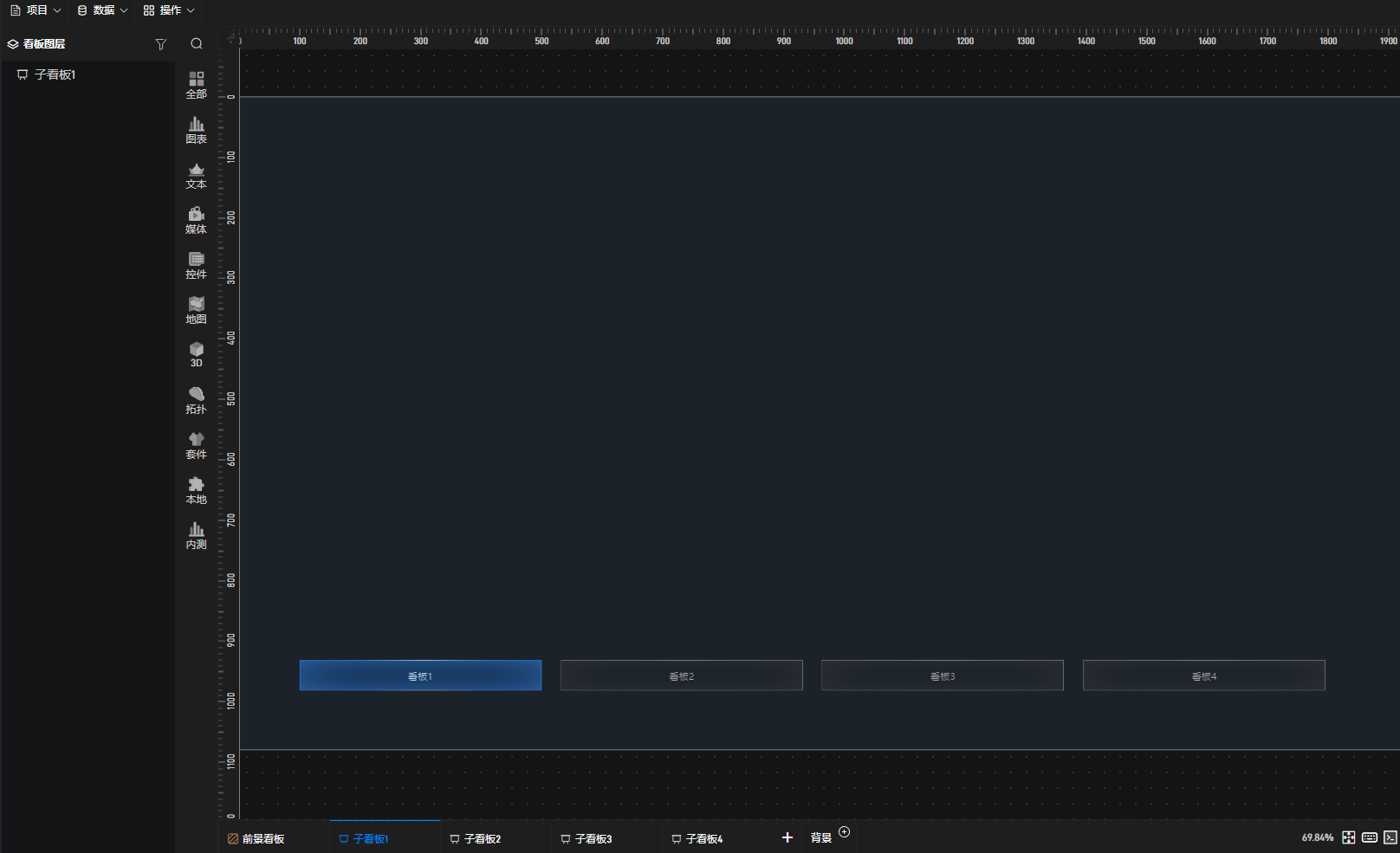The height and width of the screenshot is (853, 1400).
Task: Toggle the console panel icon at bottom right
Action: 1390,837
